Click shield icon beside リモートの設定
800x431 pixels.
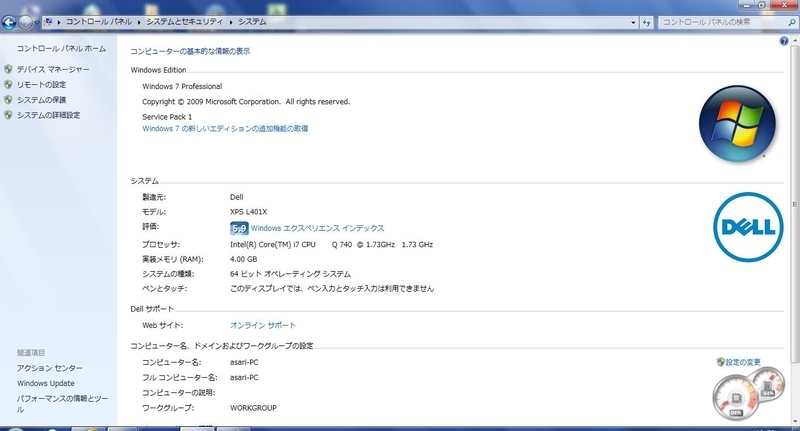tap(8, 84)
